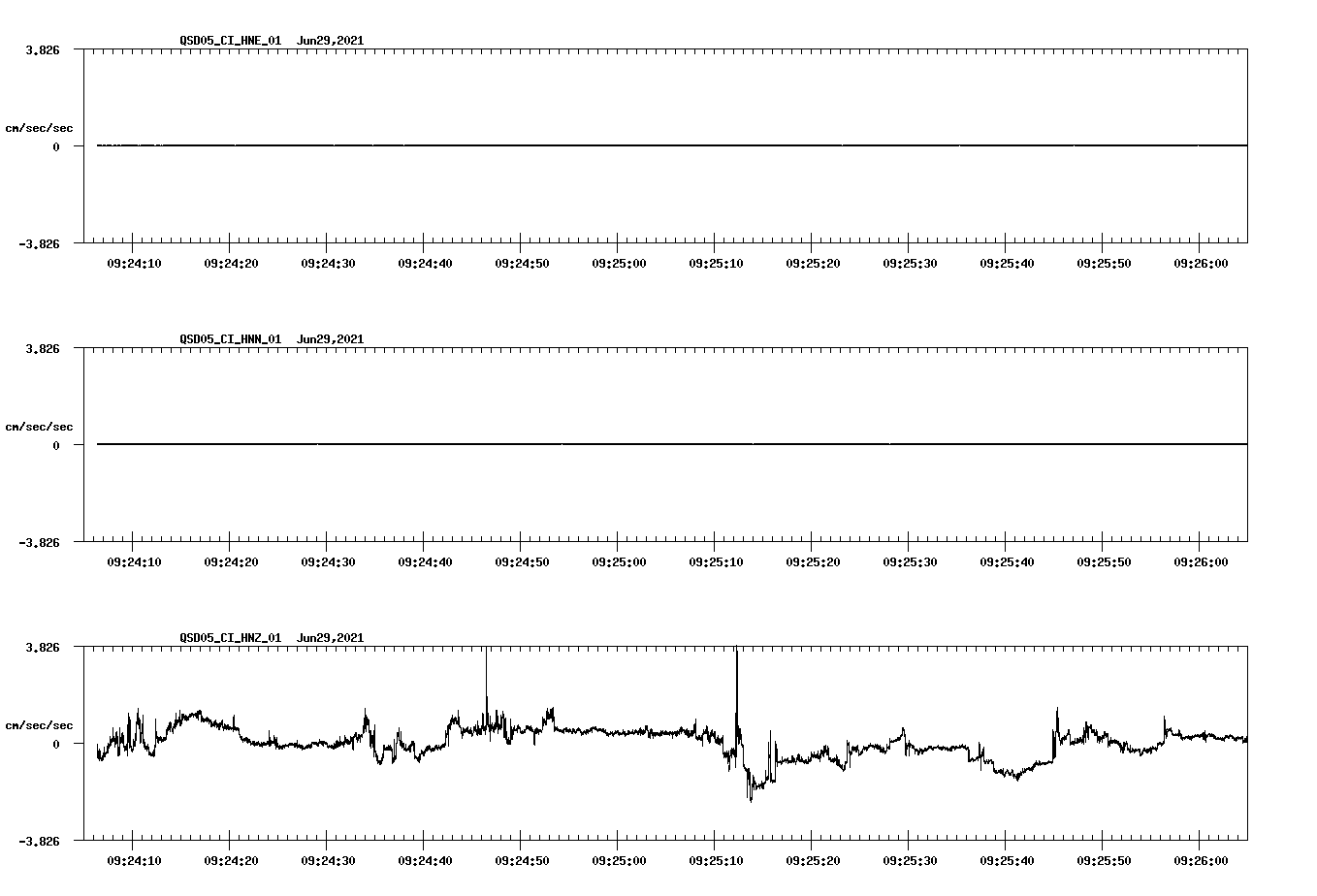The image size is (1317, 896).
Task: Click the 09:24:50 time label under HNE plot
Action: tap(522, 264)
